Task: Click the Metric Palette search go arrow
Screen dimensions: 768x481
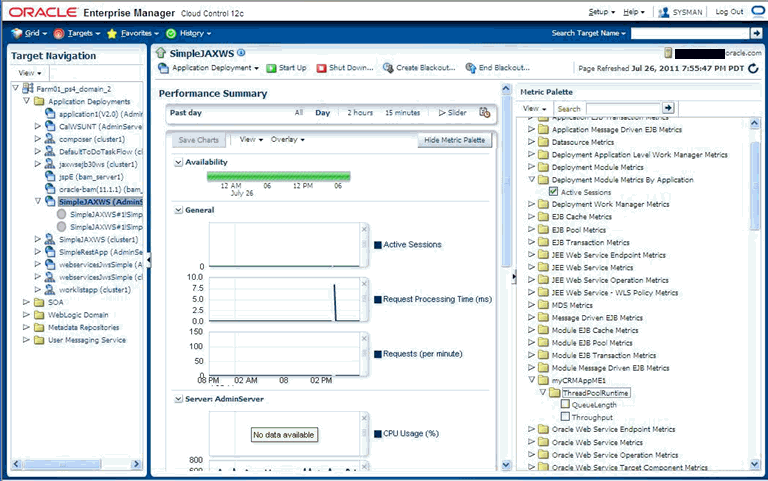Action: [668, 108]
